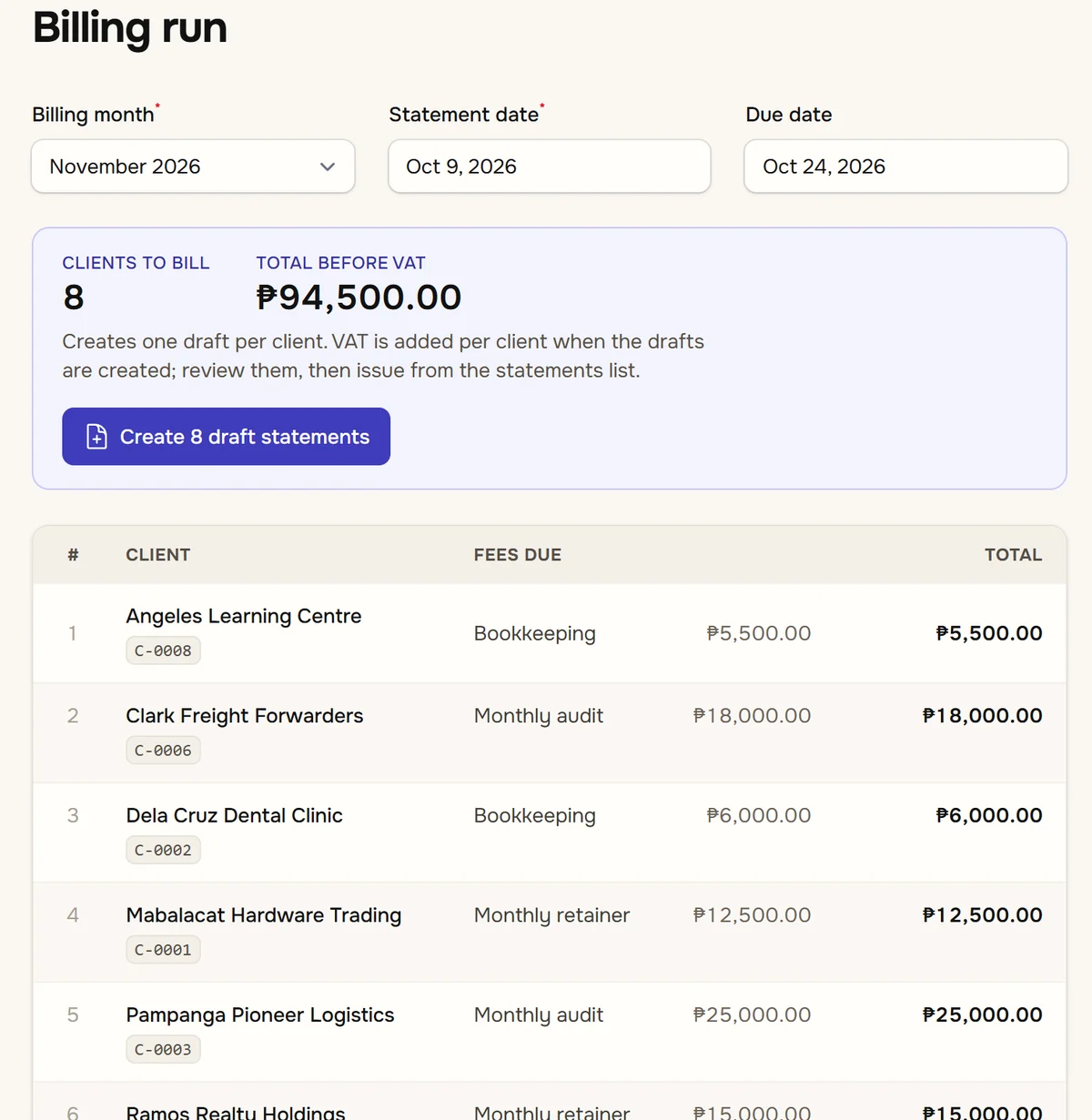
Task: Select Angeles Learning Centre client name
Action: pos(244,616)
